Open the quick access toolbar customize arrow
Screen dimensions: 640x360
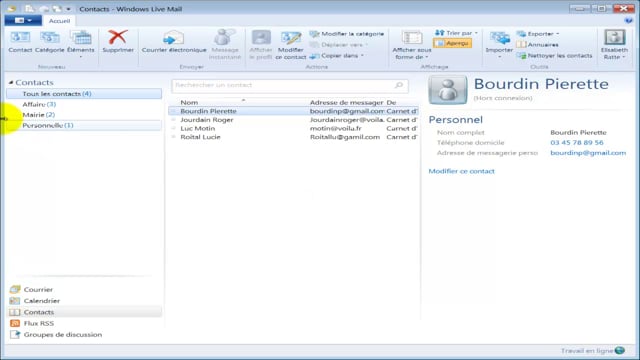point(69,9)
